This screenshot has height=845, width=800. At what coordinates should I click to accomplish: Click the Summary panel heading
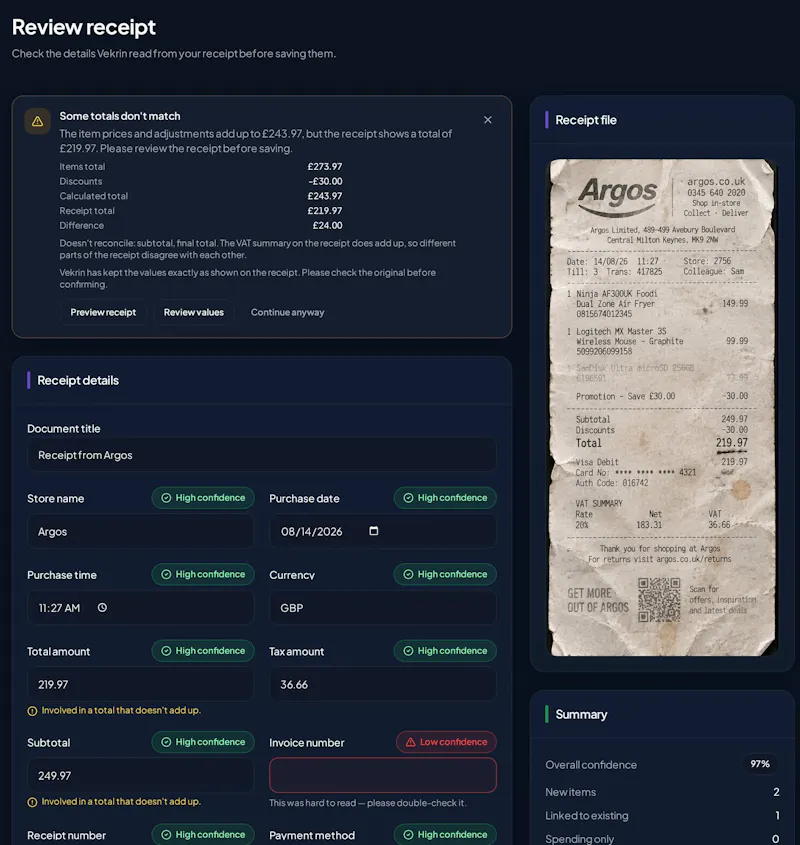point(581,715)
